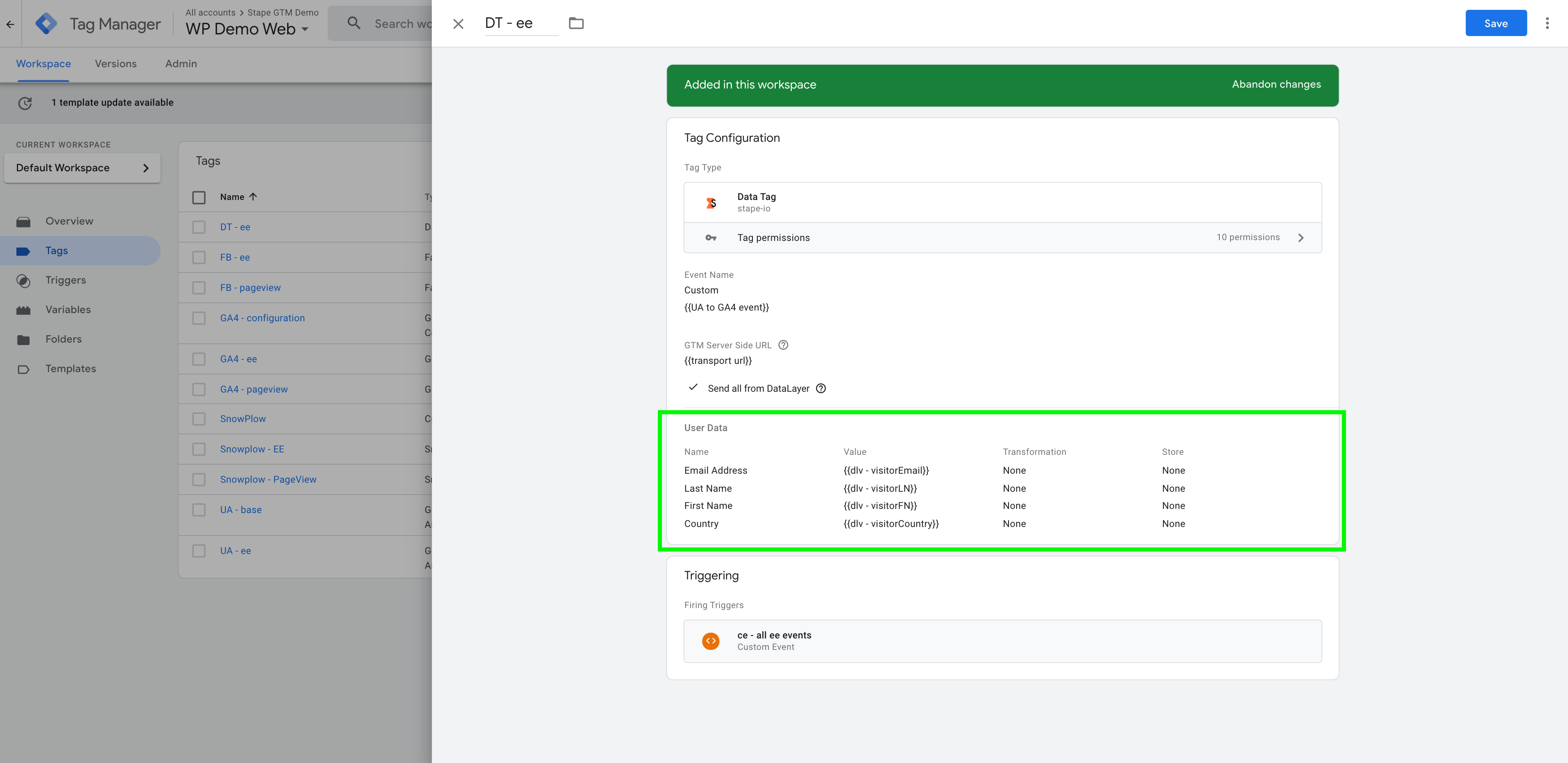Image resolution: width=1568 pixels, height=763 pixels.
Task: Open the Admin tab
Action: click(180, 64)
